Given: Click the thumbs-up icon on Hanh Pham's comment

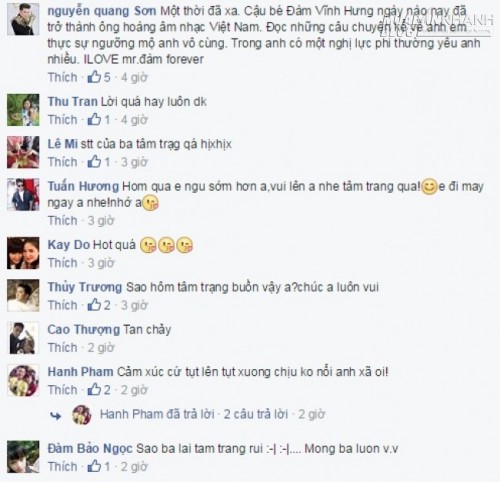Looking at the screenshot, I should (94, 389).
